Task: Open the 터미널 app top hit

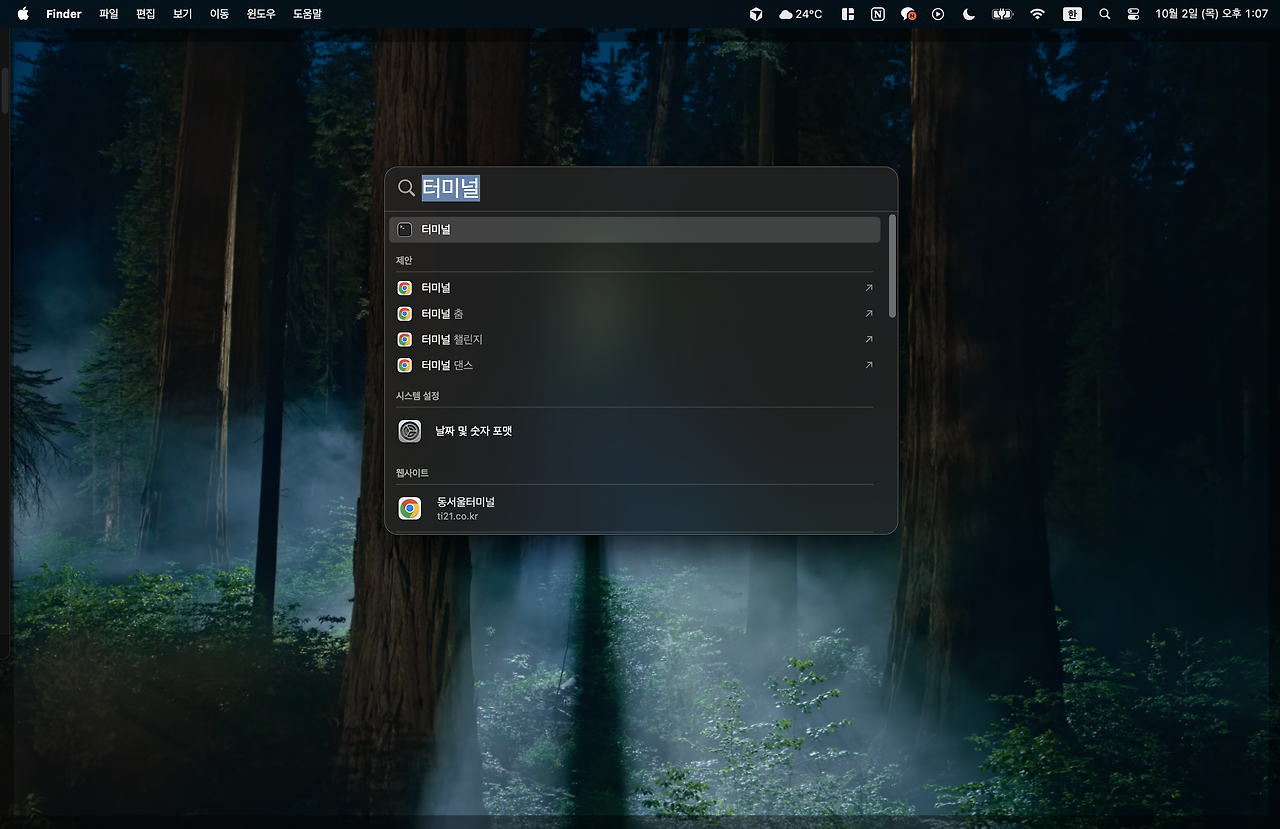Action: coord(635,229)
